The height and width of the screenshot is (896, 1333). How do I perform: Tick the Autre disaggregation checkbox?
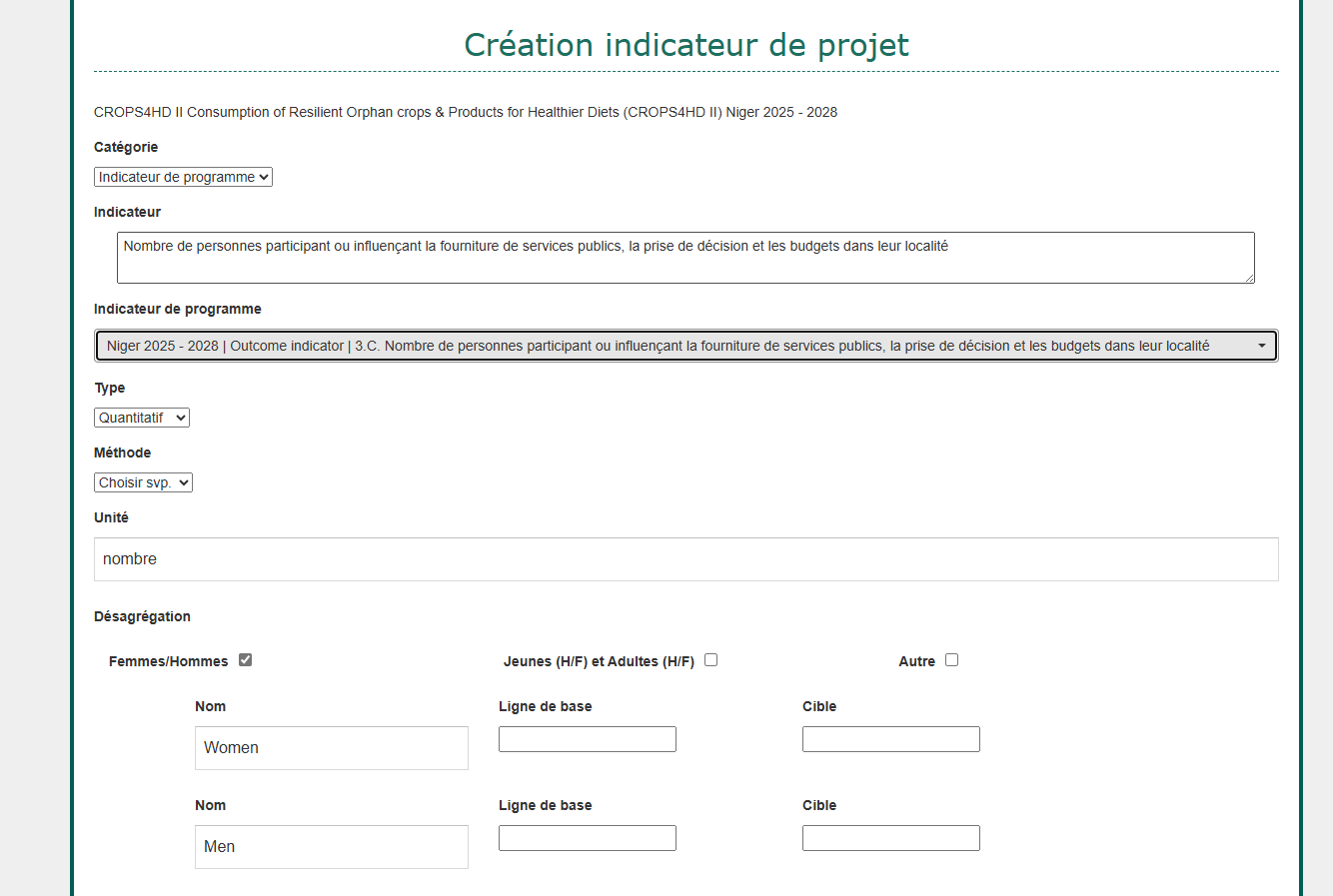pyautogui.click(x=952, y=660)
